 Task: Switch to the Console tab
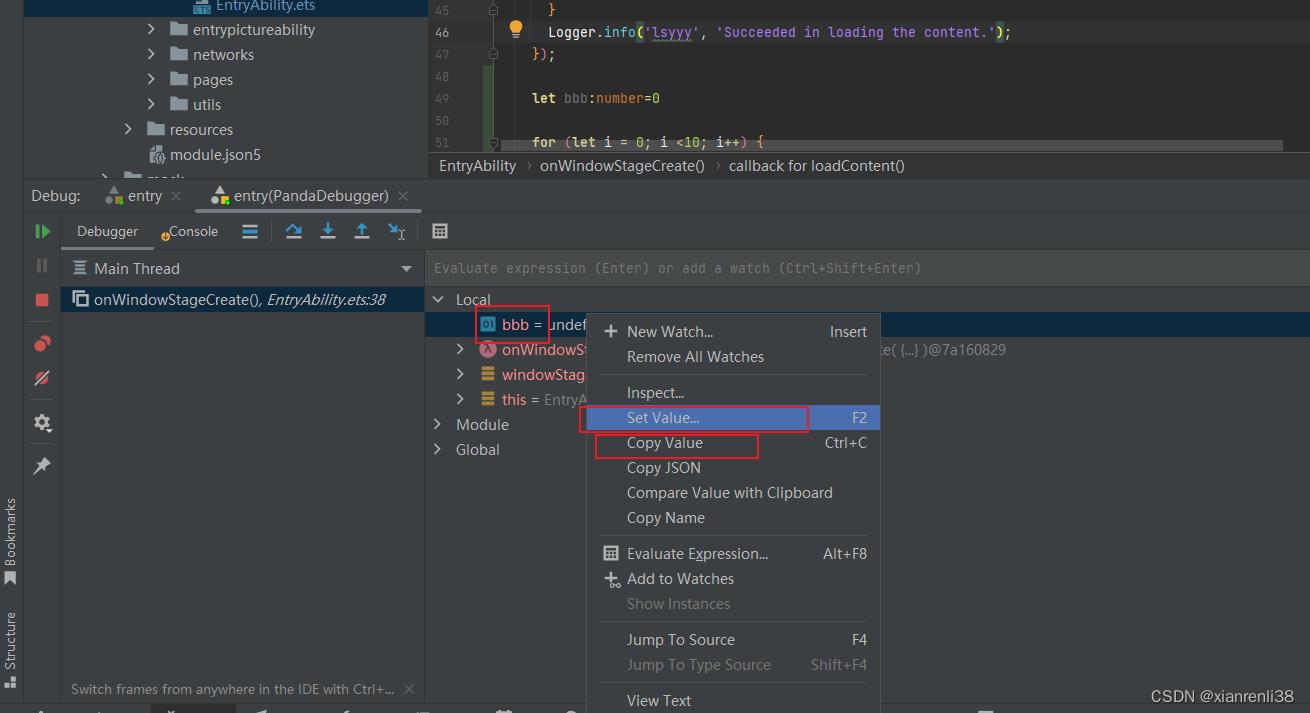(191, 231)
